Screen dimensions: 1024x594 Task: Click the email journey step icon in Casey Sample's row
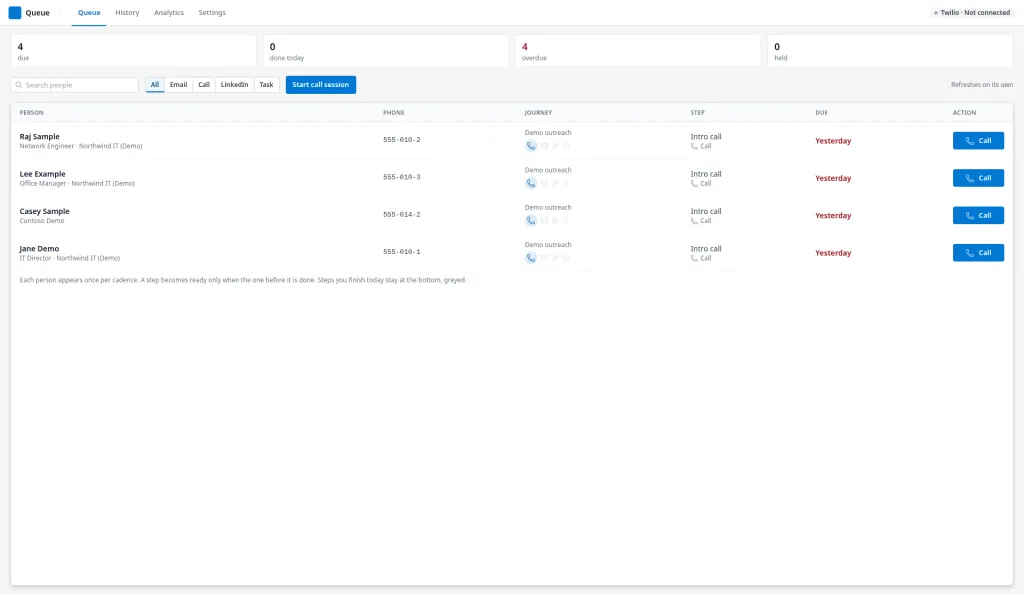point(544,221)
